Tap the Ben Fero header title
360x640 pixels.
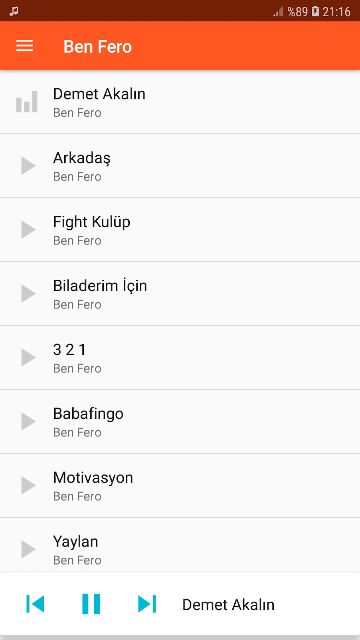(98, 47)
